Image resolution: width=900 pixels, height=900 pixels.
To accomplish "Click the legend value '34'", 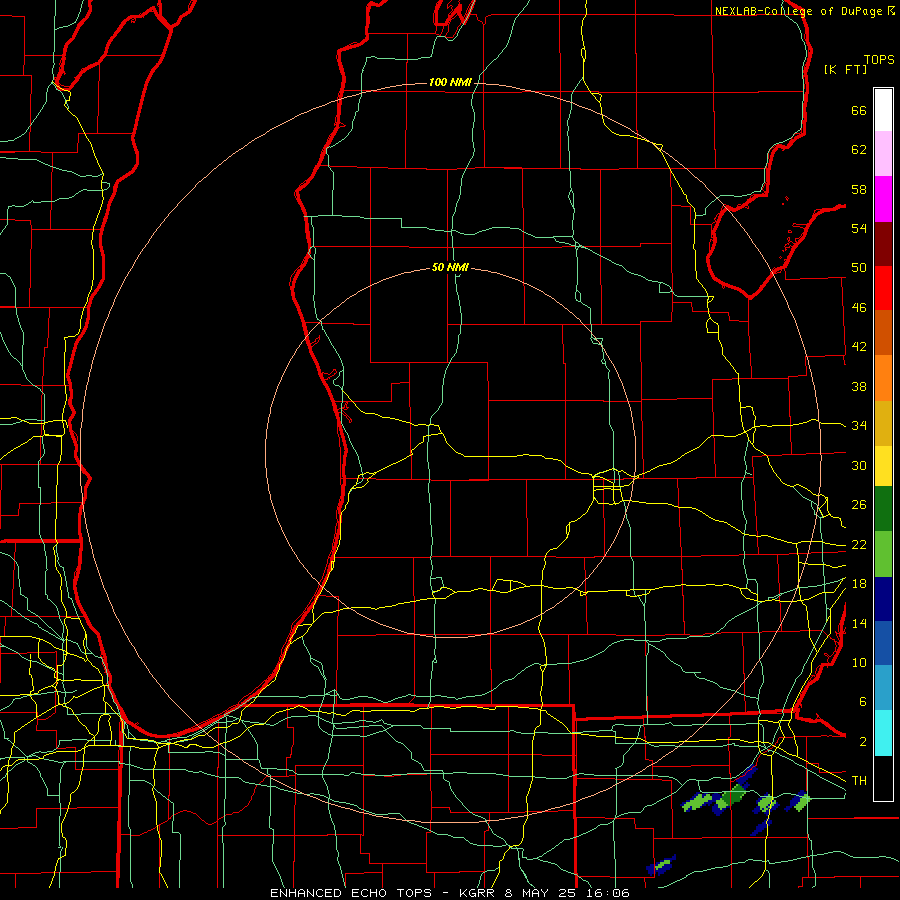I will pos(859,425).
